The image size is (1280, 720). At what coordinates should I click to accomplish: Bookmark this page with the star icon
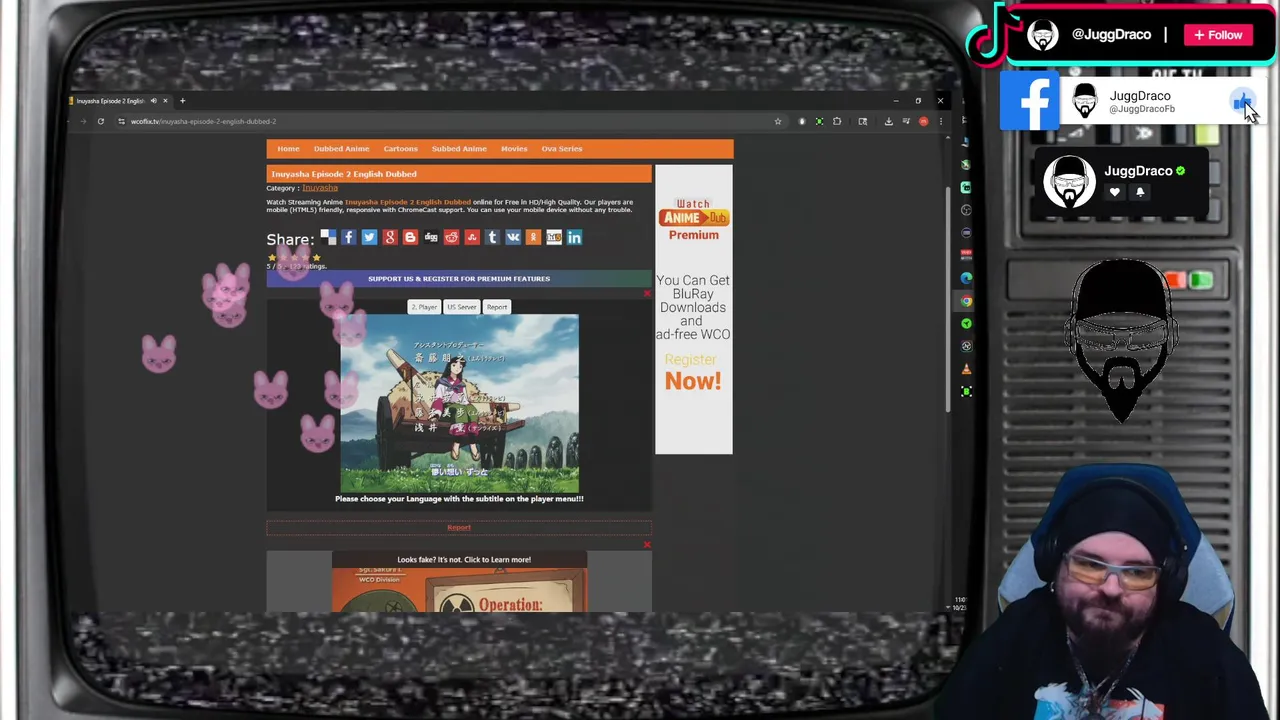777,121
